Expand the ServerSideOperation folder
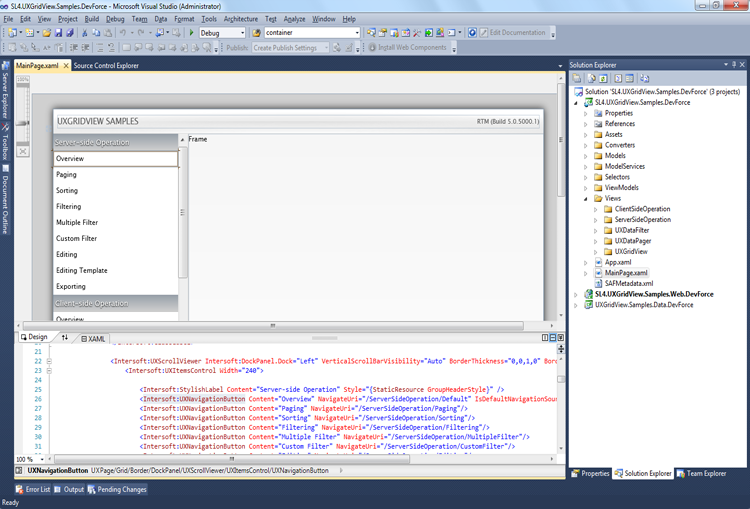 [x=596, y=220]
